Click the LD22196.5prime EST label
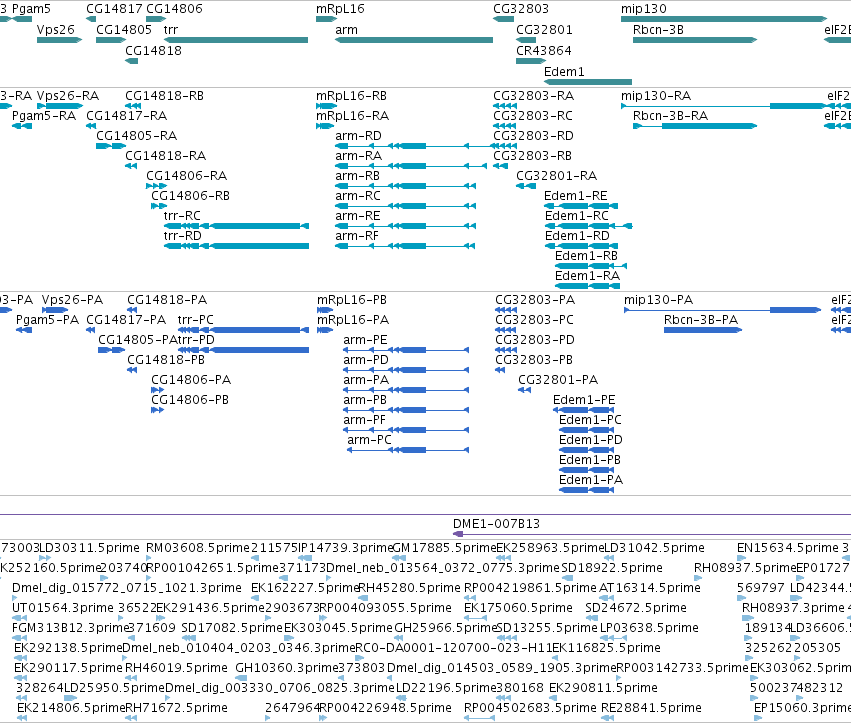Screen dimensions: 851x723 pos(447,688)
